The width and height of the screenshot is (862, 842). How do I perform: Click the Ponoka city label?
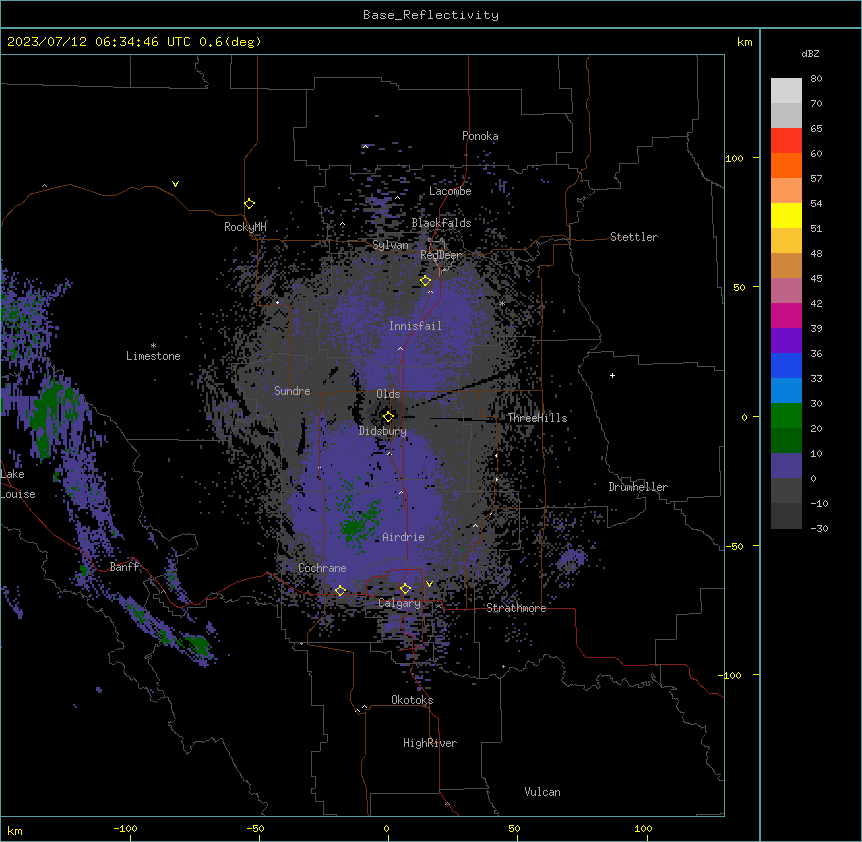coord(480,136)
